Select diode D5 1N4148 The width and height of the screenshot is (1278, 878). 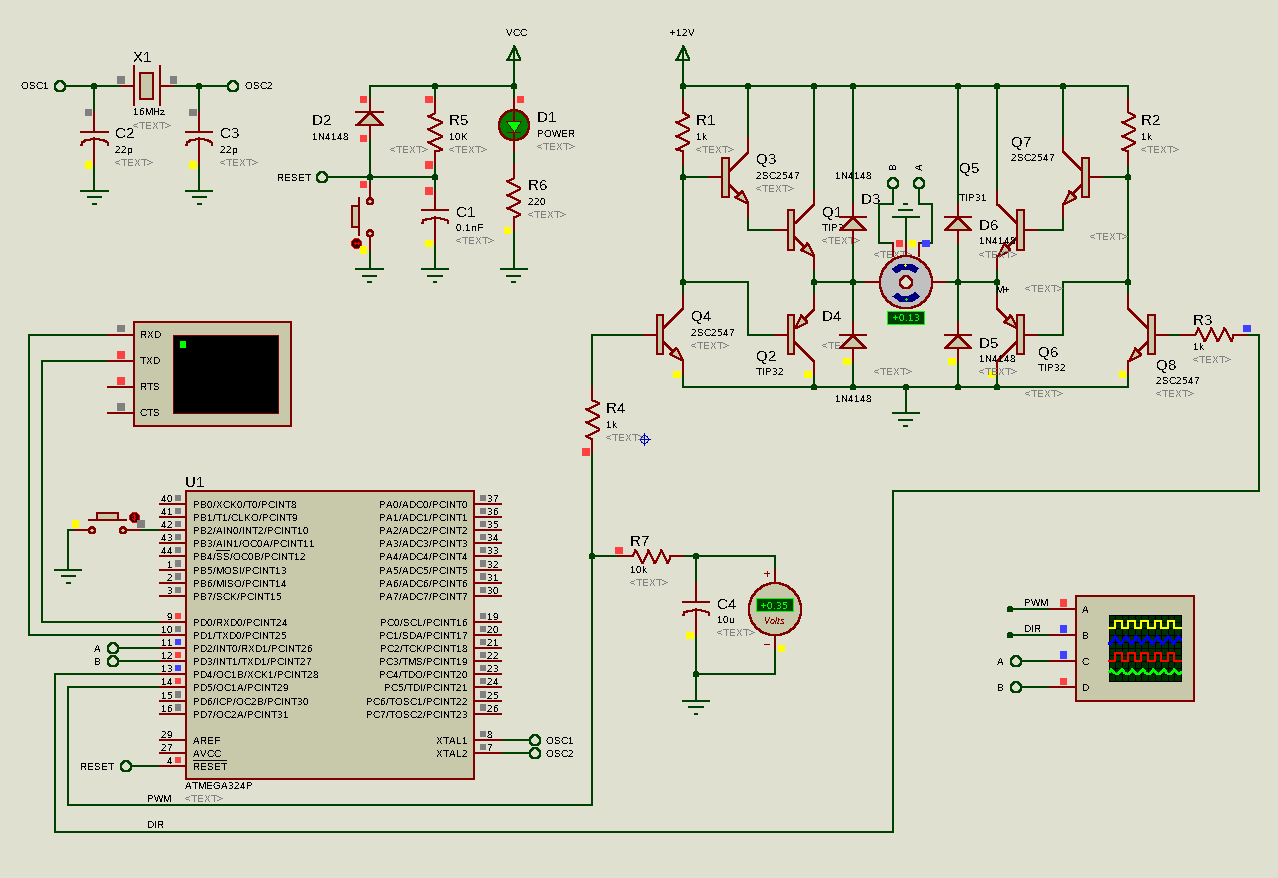(x=958, y=341)
